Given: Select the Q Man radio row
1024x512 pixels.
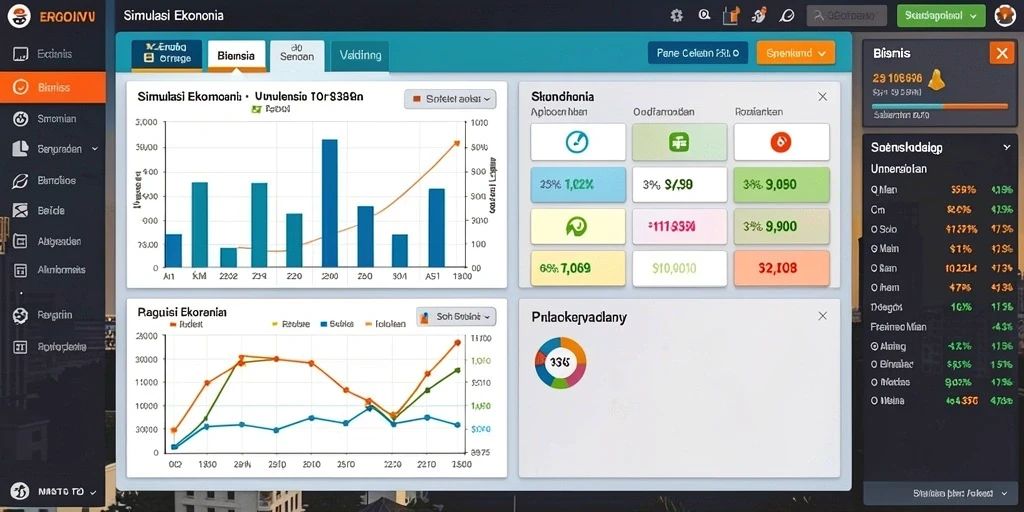Looking at the screenshot, I should pyautogui.click(x=942, y=190).
